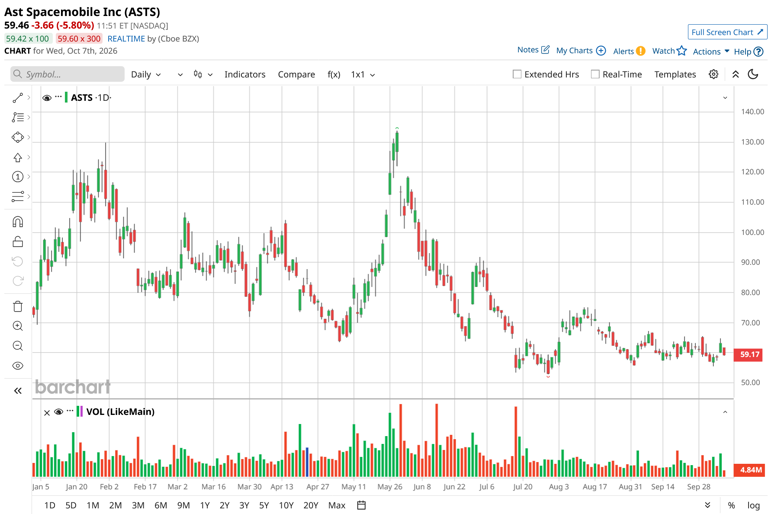Collapse the chart toolbar with double chevron
Image resolution: width=768 pixels, height=514 pixels.
[x=735, y=74]
